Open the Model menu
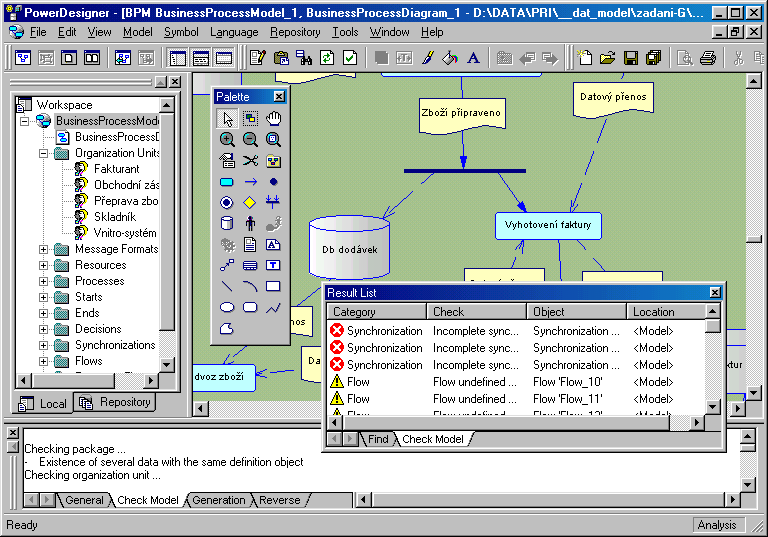Viewport: 768px width, 537px height. point(138,32)
